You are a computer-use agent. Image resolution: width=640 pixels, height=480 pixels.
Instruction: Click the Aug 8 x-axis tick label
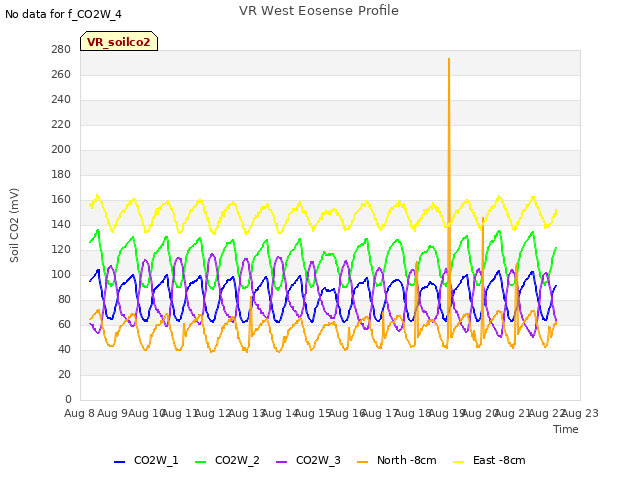[79, 413]
